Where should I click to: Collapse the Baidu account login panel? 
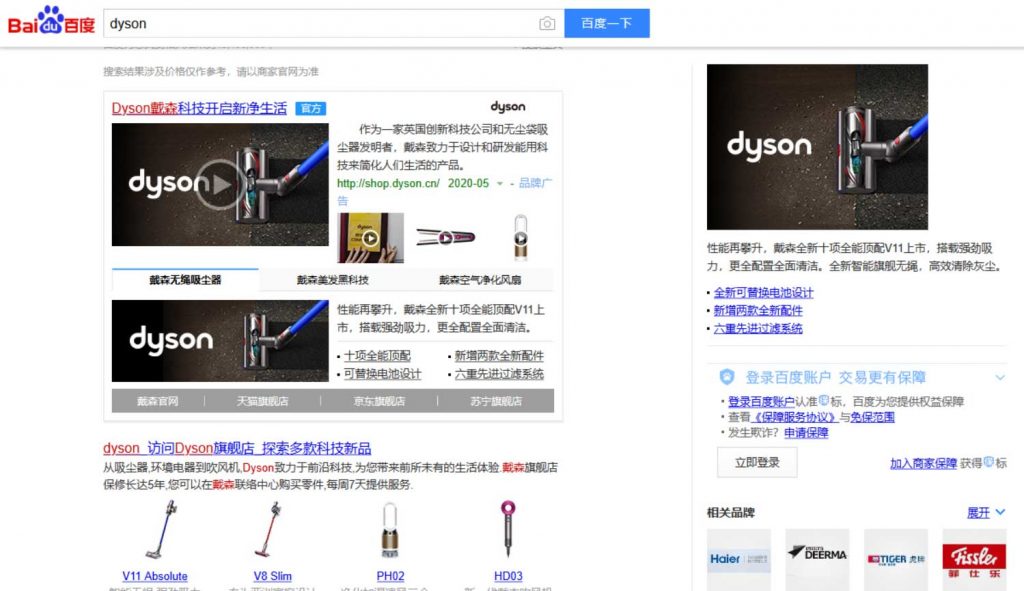[999, 377]
